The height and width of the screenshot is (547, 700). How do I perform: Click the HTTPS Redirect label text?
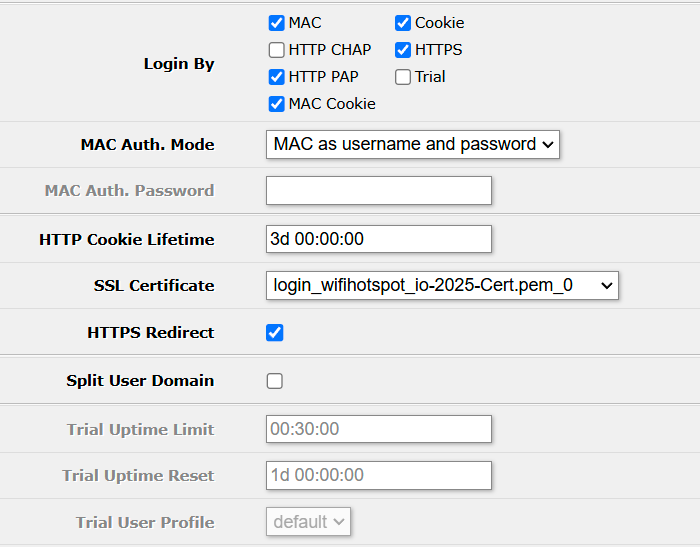coord(151,333)
